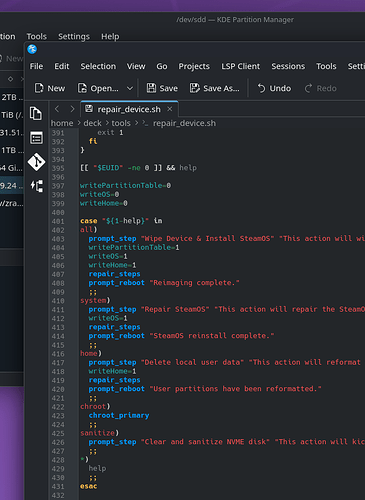Open the LSP Client menu
This screenshot has width=365, height=500.
tap(240, 66)
